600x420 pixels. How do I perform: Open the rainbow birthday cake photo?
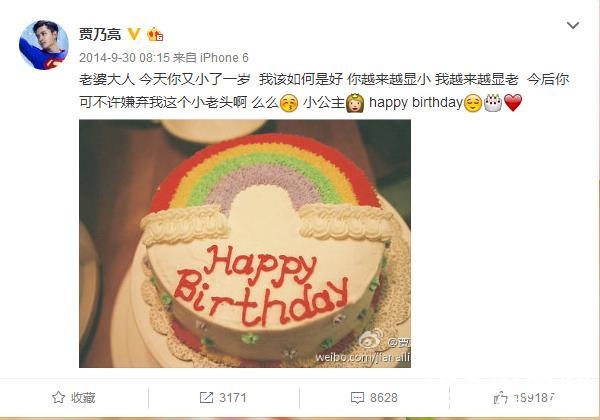pos(245,244)
